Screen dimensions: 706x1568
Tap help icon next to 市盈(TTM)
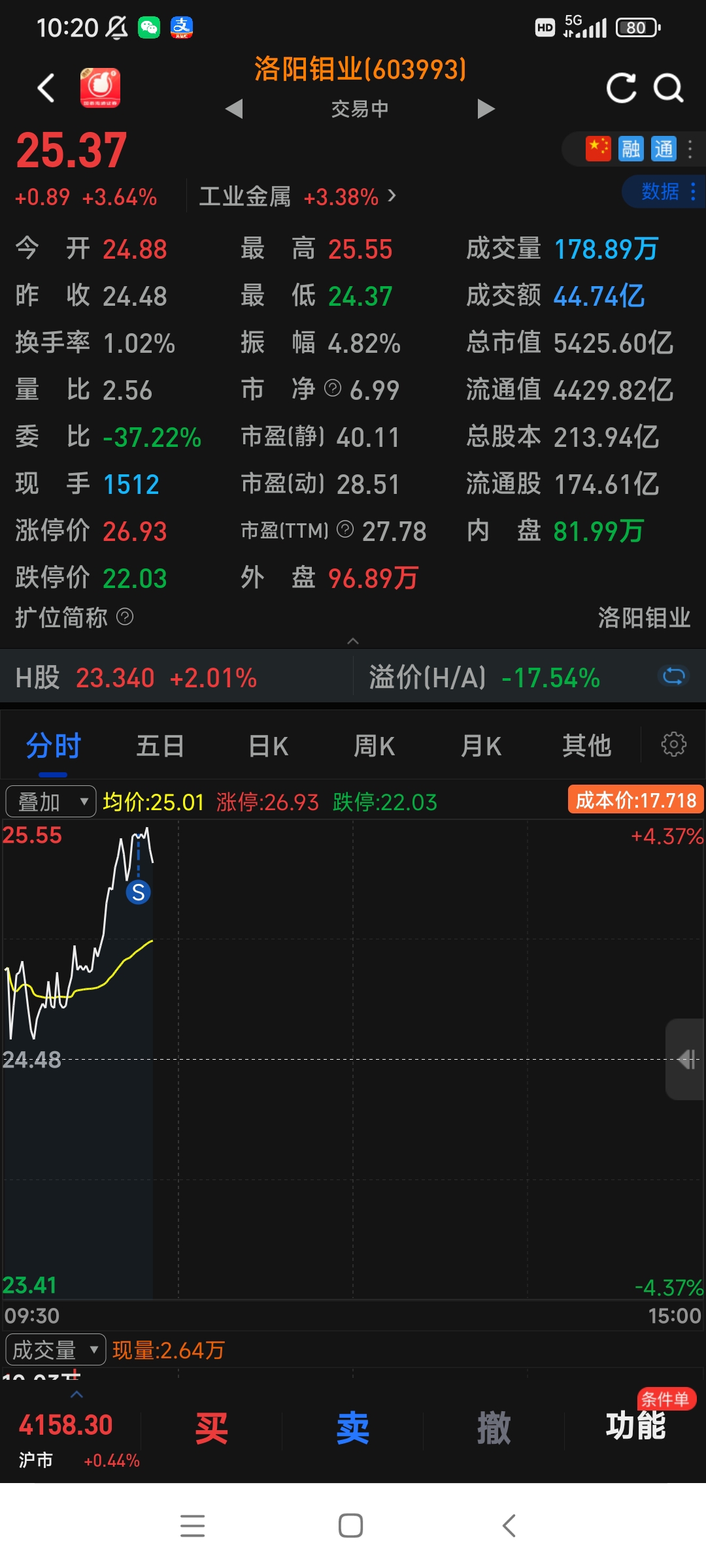pos(345,529)
